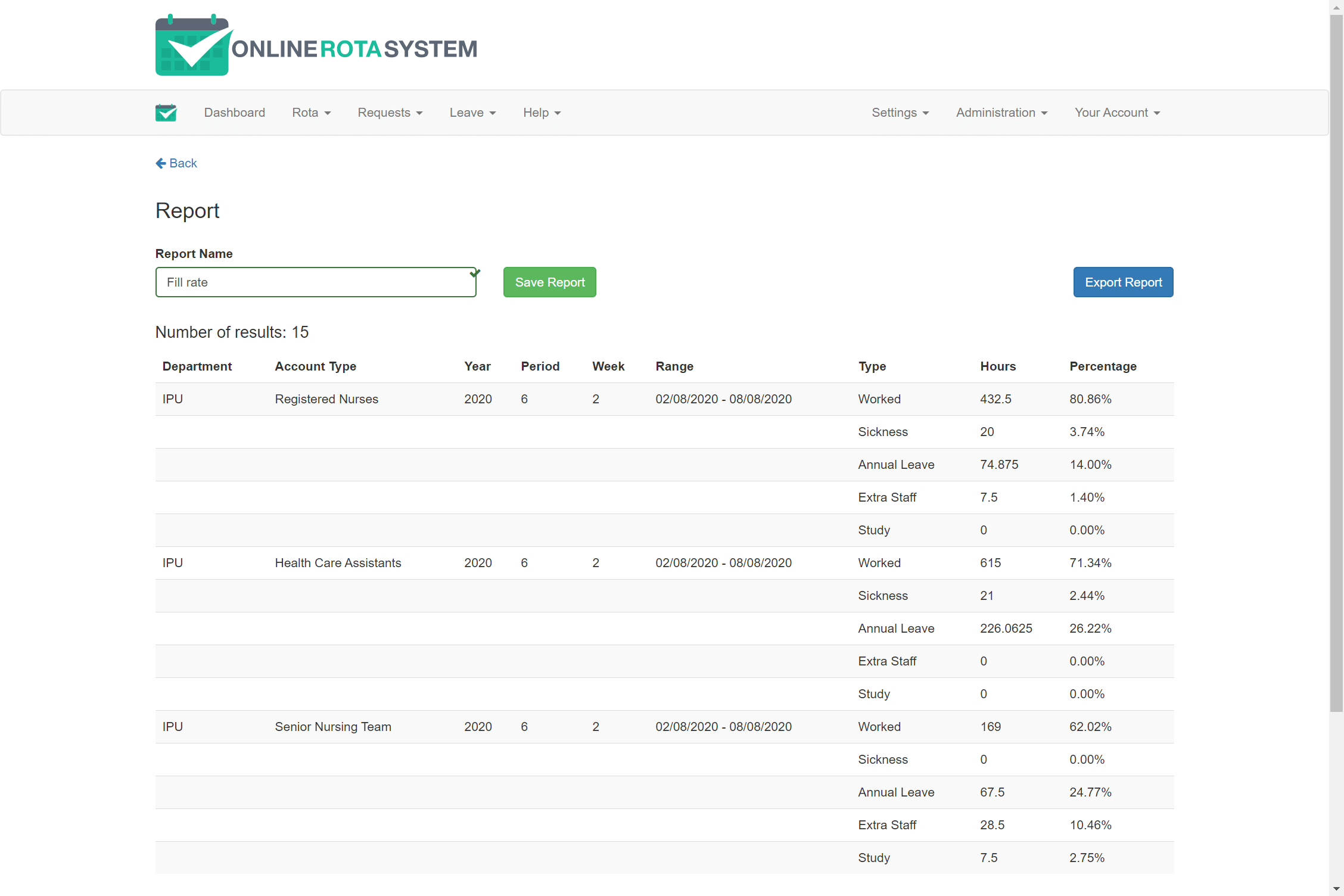
Task: Expand the Leave dropdown menu
Action: (x=473, y=113)
